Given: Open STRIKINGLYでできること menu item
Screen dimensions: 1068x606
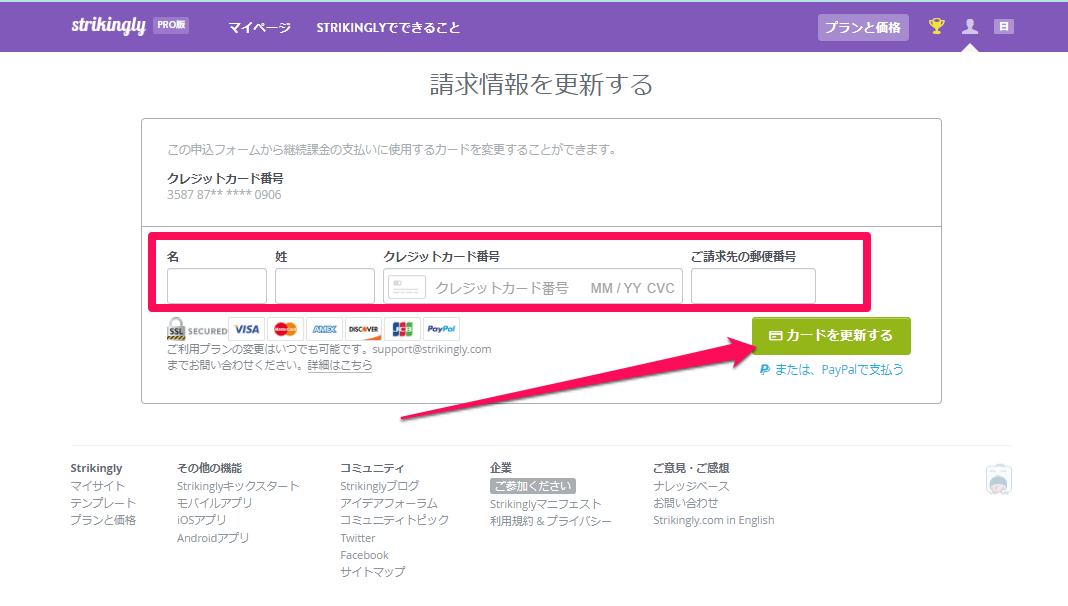Looking at the screenshot, I should (x=388, y=27).
